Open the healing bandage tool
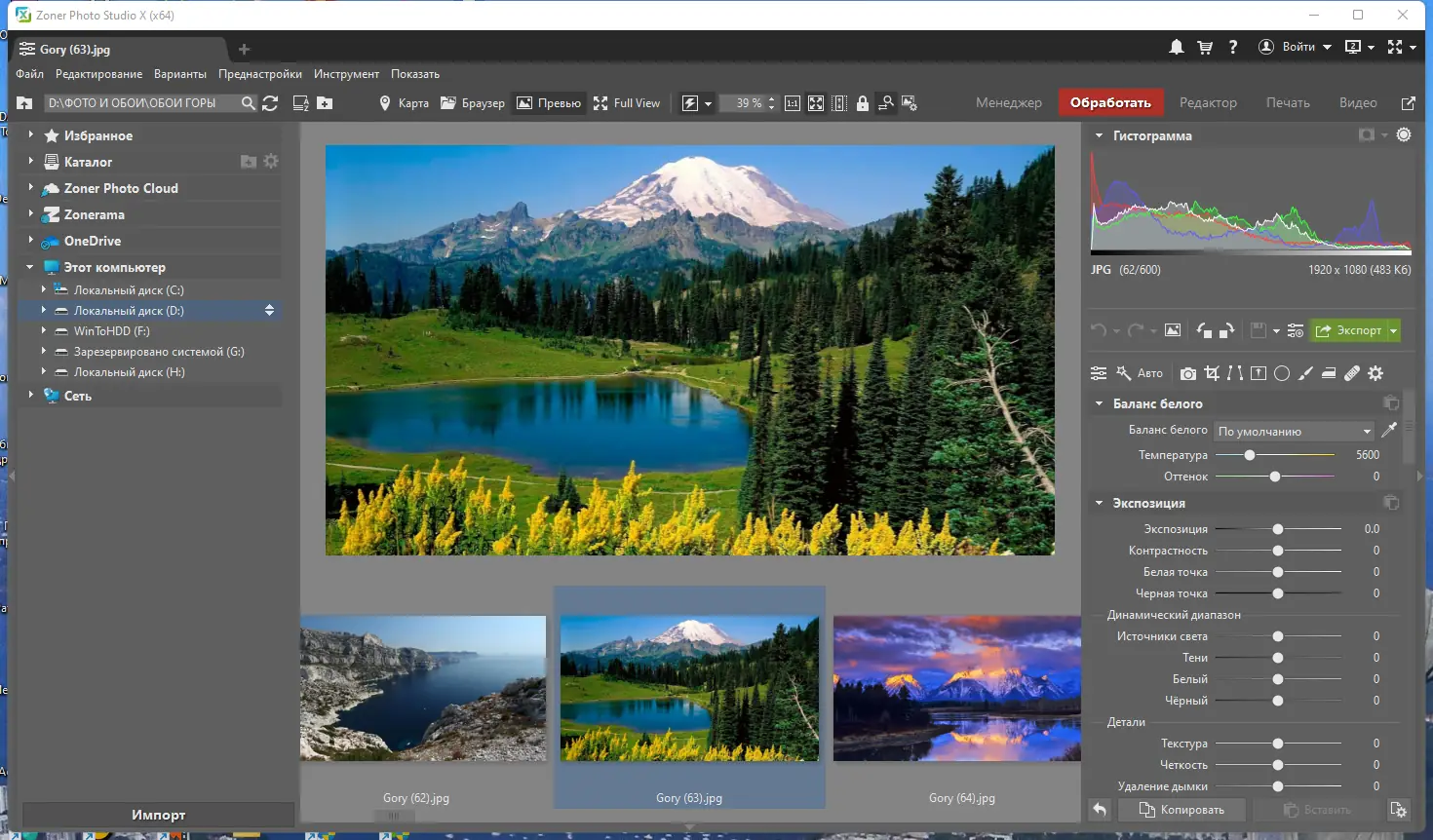1433x840 pixels. tap(1352, 373)
